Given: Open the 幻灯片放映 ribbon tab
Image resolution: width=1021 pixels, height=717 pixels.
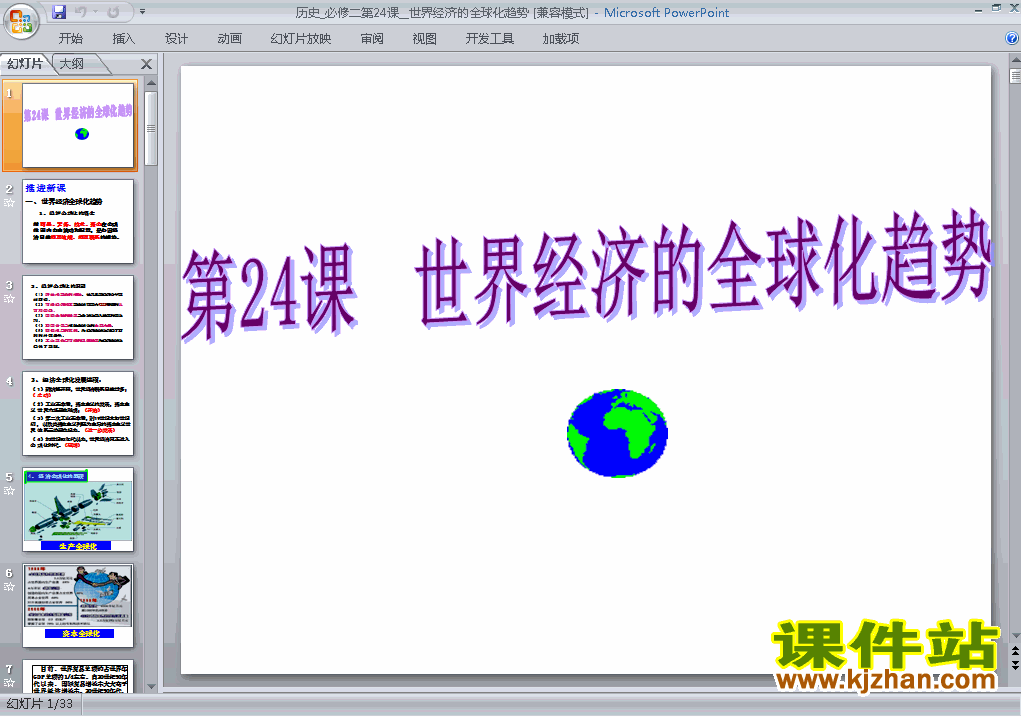Looking at the screenshot, I should [301, 38].
